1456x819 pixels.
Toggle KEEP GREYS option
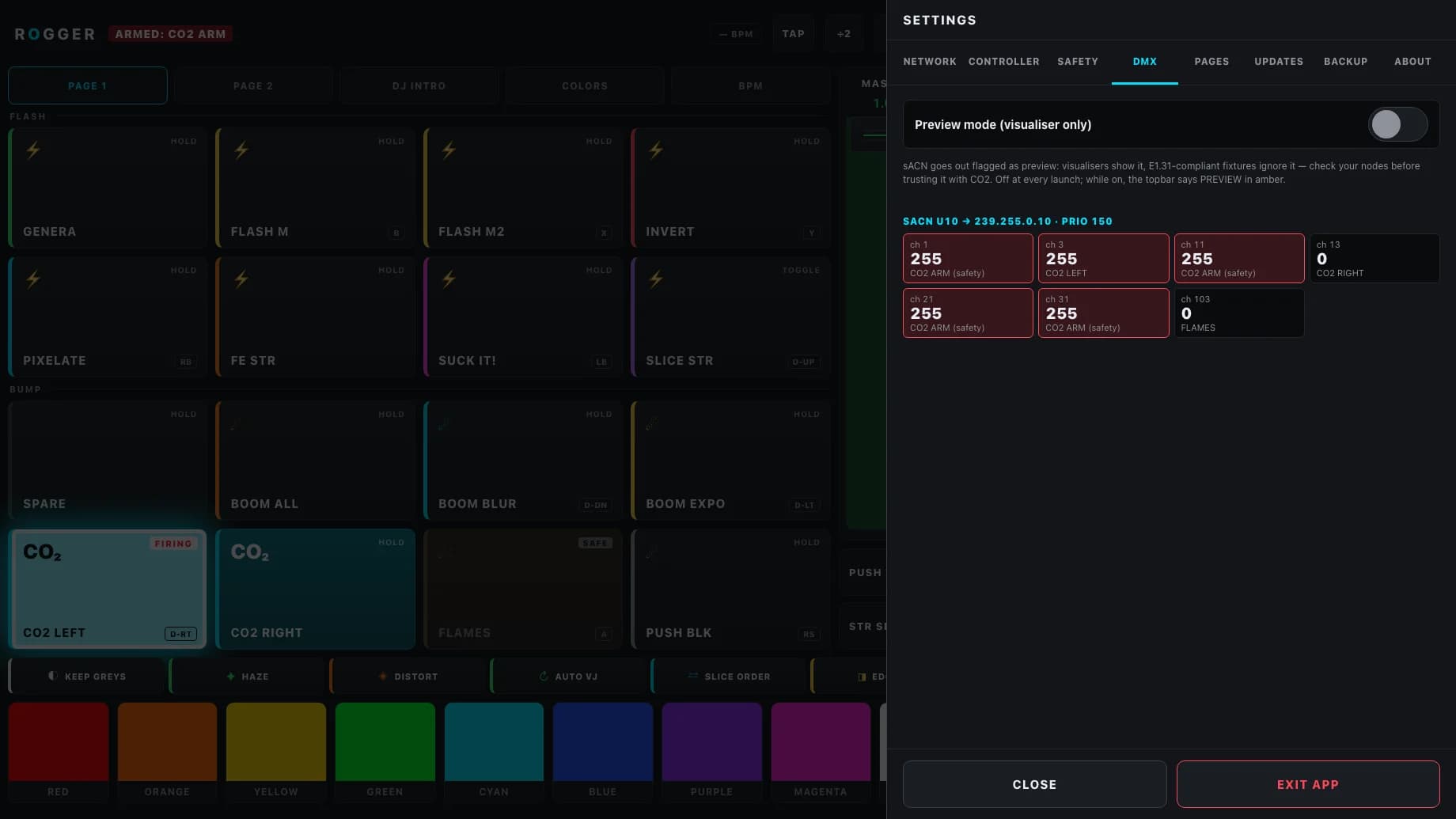point(87,677)
